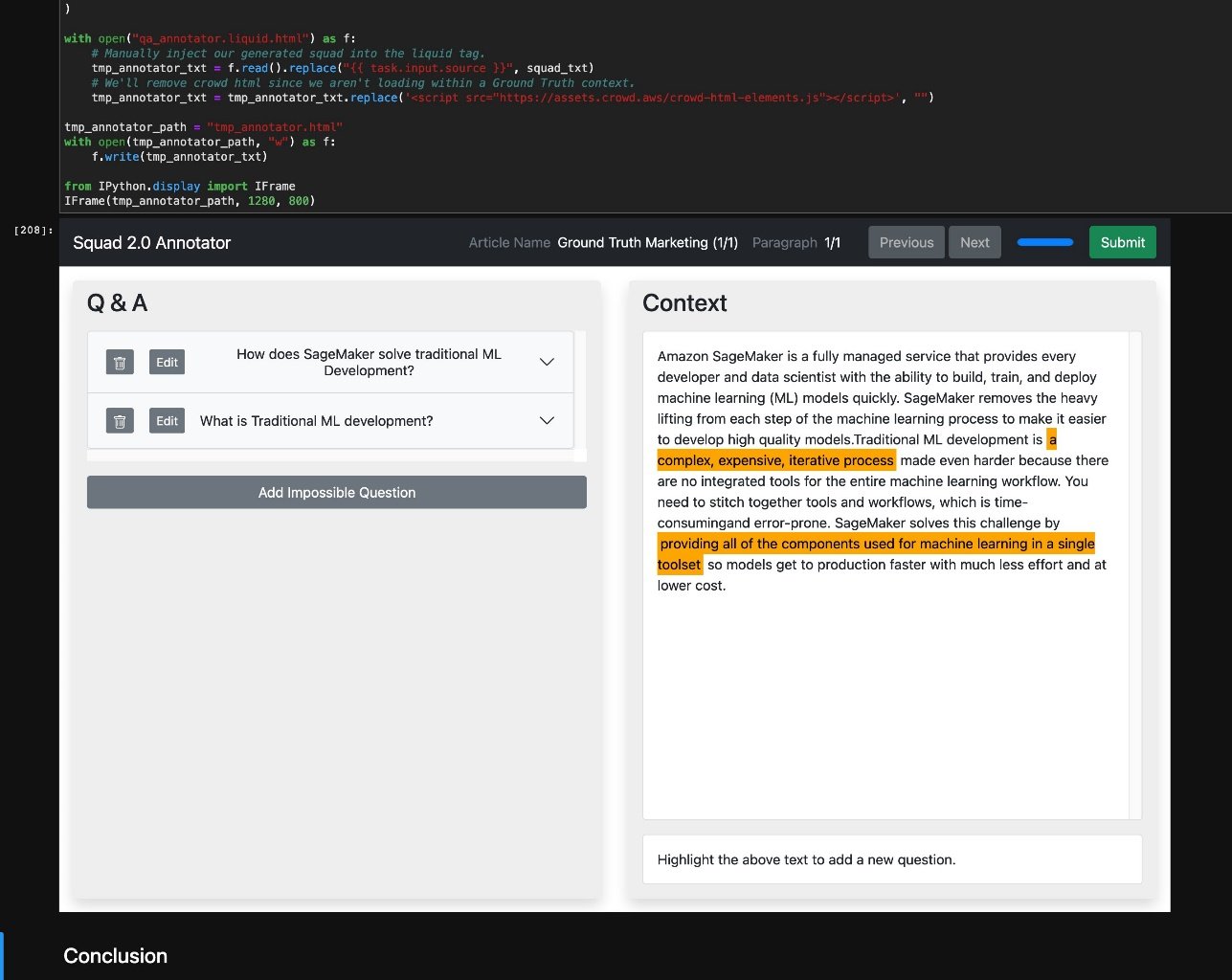Viewport: 1232px width, 980px height.
Task: Go to Next paragraph
Action: click(974, 242)
